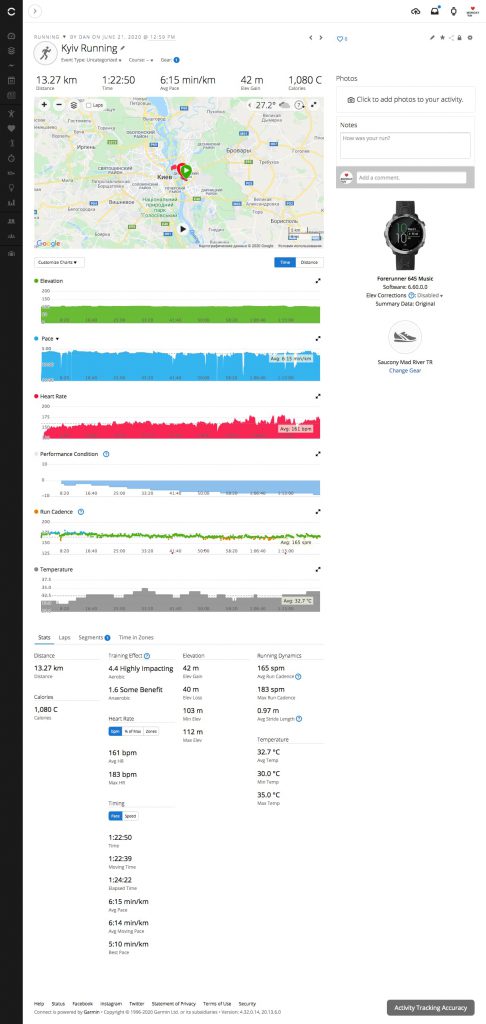Image resolution: width=486 pixels, height=1024 pixels.
Task: Go to previous activity with left arrow
Action: coord(311,38)
